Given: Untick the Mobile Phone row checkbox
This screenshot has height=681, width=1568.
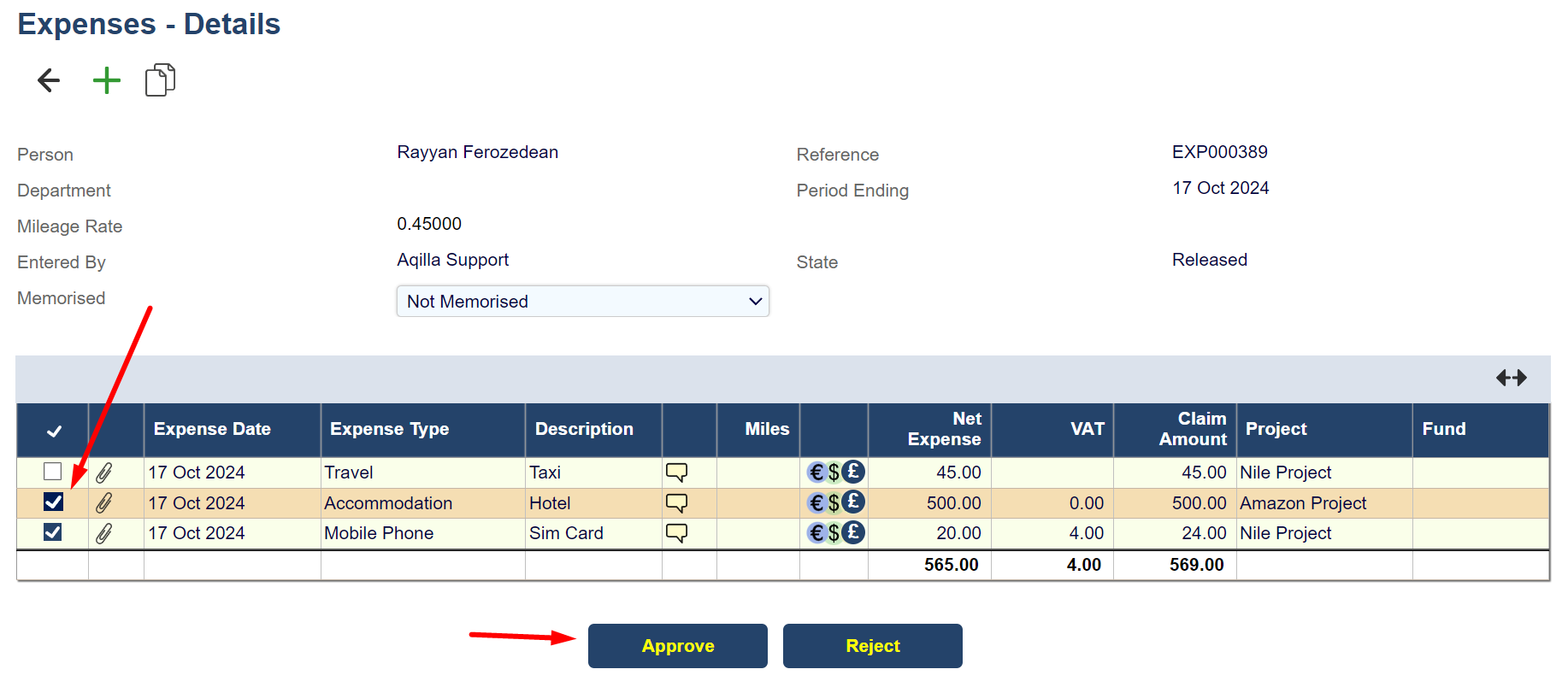Looking at the screenshot, I should click(x=53, y=532).
